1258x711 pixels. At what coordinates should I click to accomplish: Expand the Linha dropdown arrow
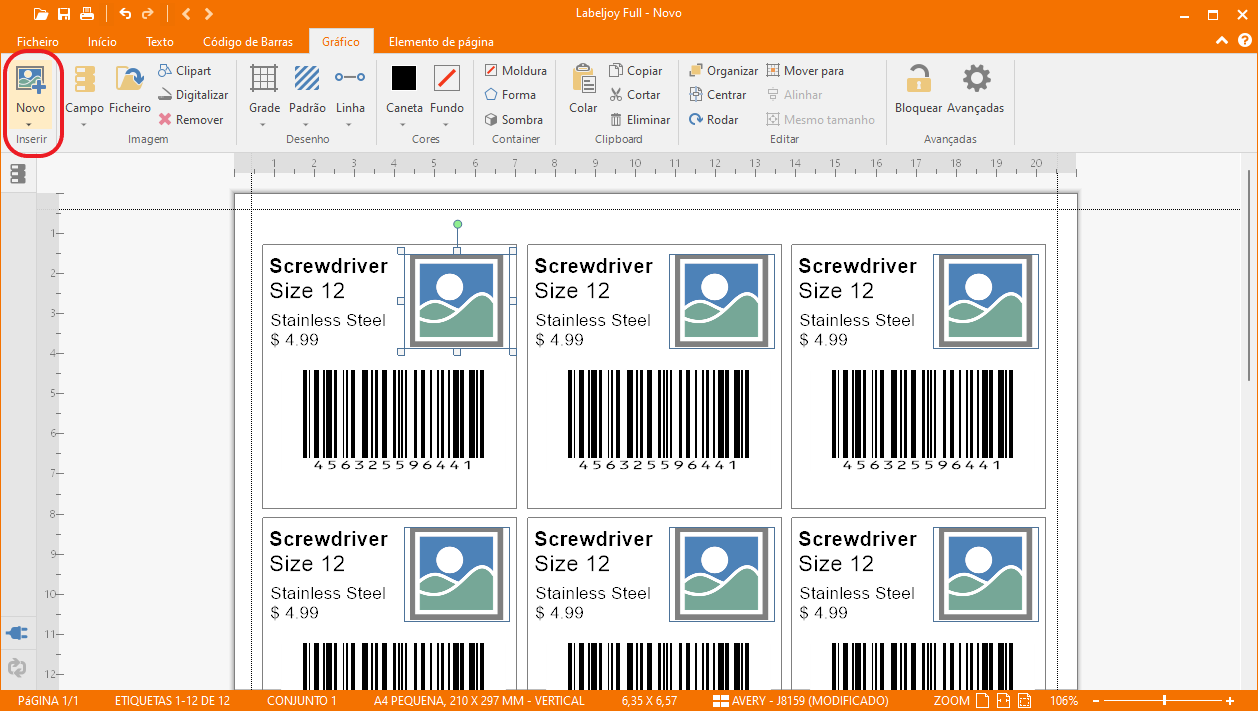350,125
